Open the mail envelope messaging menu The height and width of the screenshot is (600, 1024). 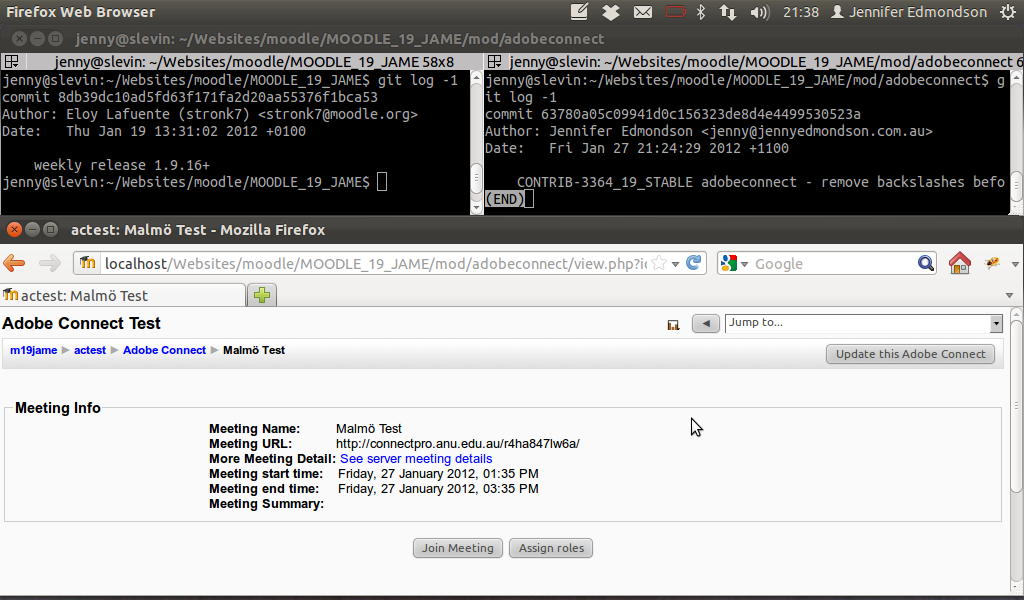click(643, 12)
